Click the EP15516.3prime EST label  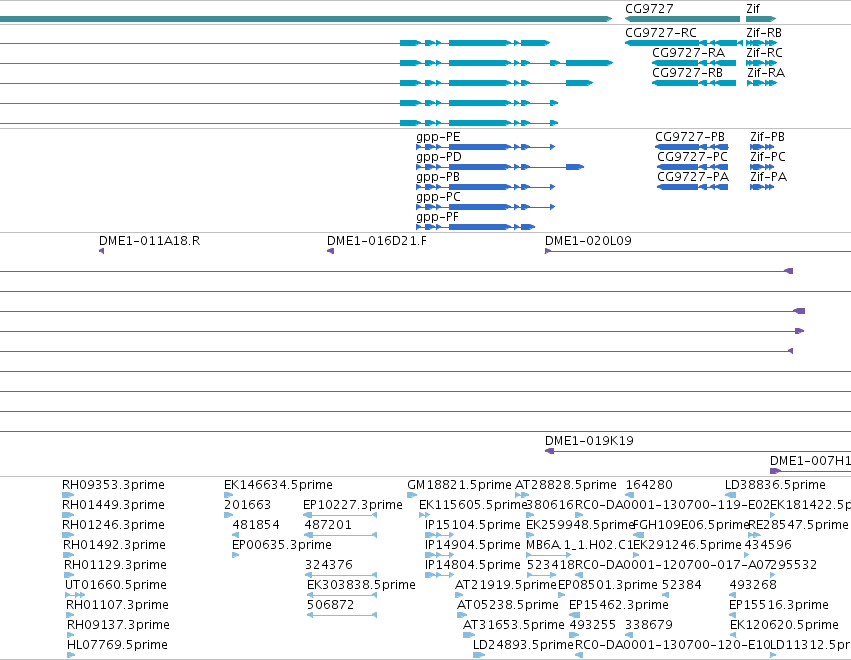point(779,605)
